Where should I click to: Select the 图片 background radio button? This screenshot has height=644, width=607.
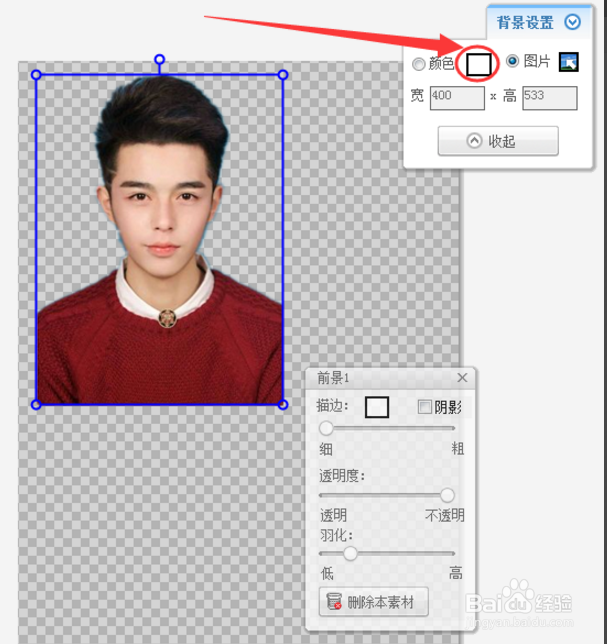tap(512, 61)
